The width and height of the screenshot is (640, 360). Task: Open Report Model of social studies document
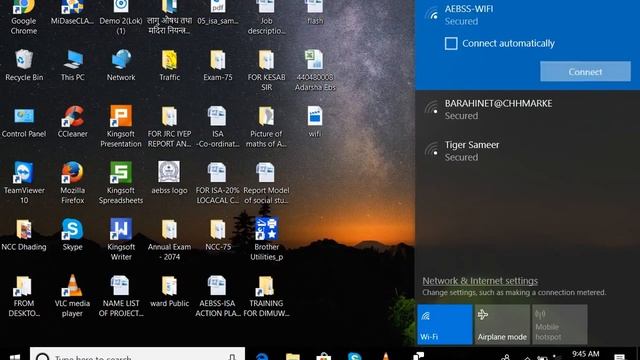[x=266, y=183]
